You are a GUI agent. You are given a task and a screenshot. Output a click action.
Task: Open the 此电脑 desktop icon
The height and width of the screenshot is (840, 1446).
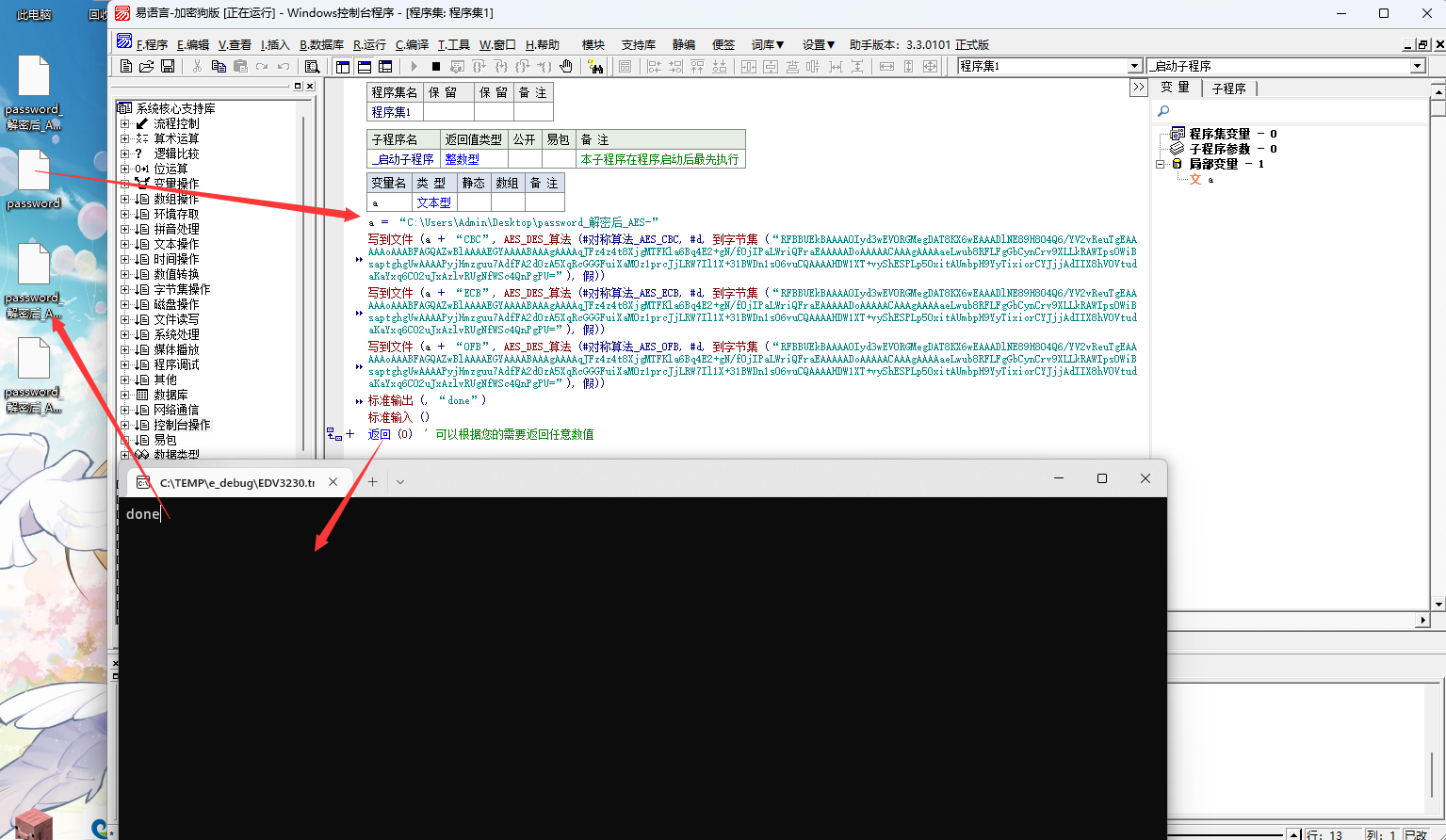pos(34,14)
